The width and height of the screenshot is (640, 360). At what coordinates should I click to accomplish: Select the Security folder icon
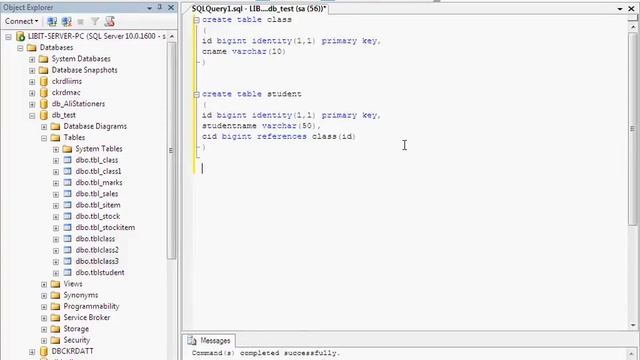[x=55, y=340]
